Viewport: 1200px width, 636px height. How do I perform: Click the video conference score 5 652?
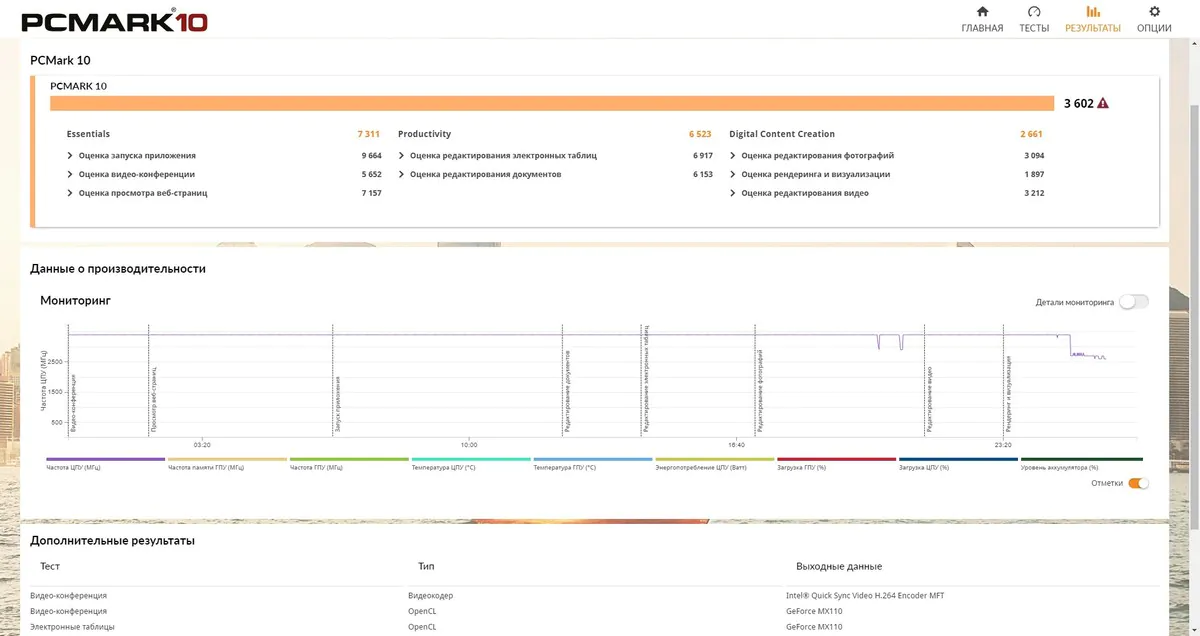click(371, 174)
